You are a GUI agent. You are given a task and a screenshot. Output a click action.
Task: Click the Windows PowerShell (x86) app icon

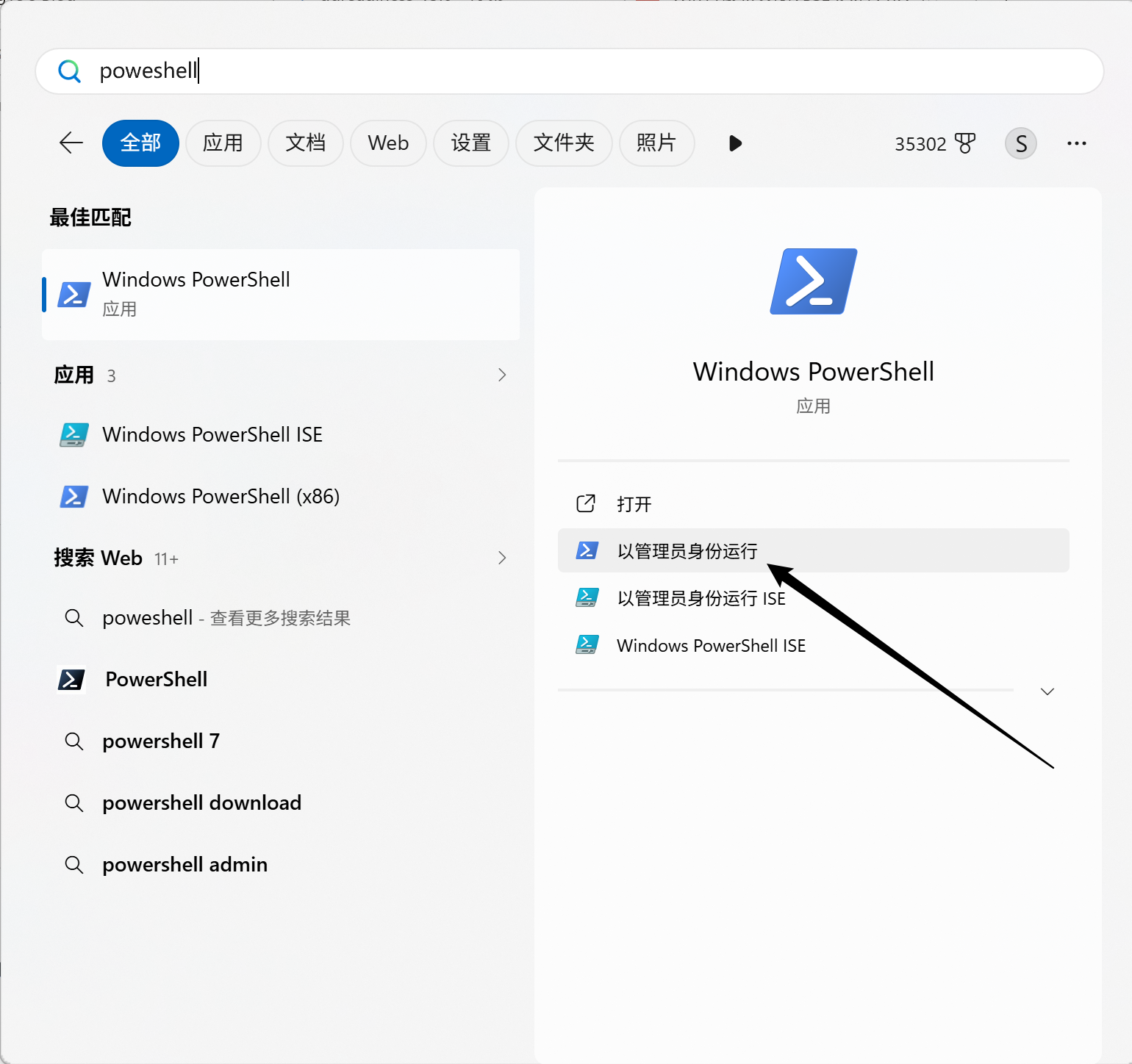[x=74, y=497]
